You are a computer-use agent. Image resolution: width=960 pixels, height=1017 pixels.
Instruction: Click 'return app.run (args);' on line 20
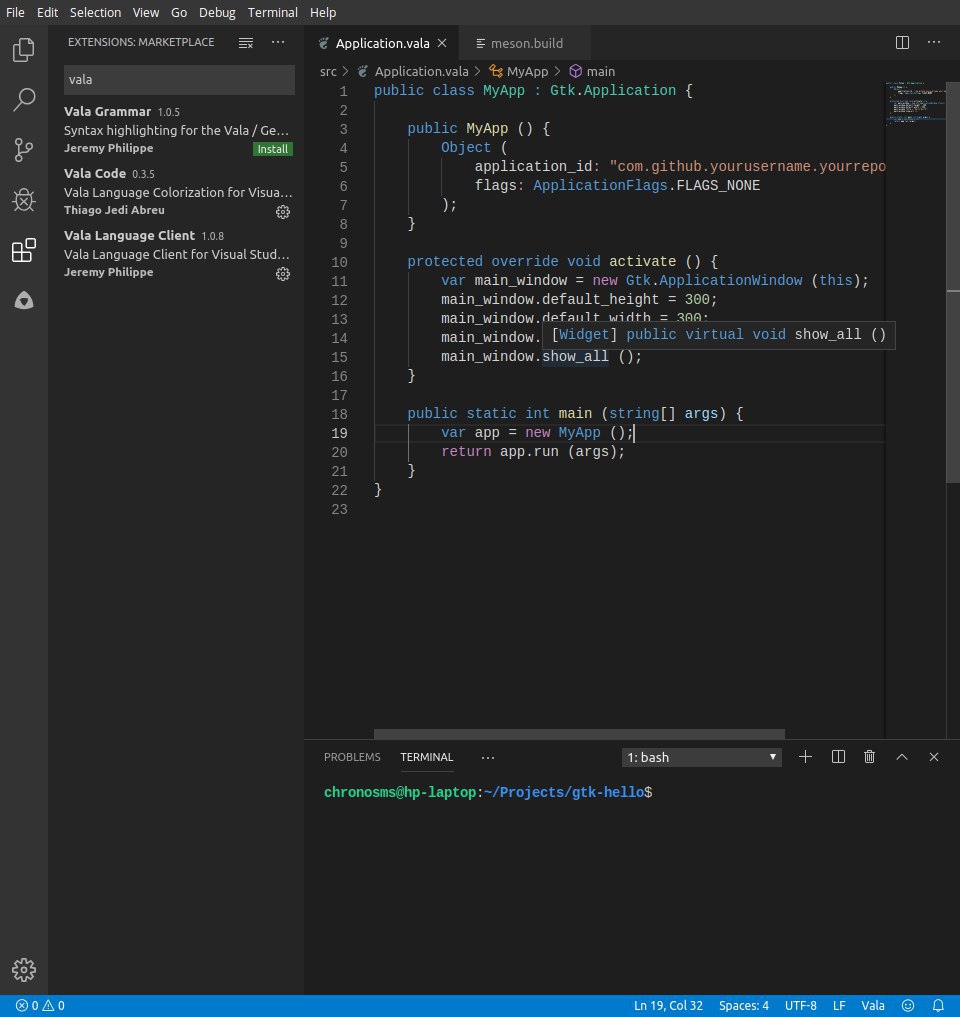pos(533,451)
